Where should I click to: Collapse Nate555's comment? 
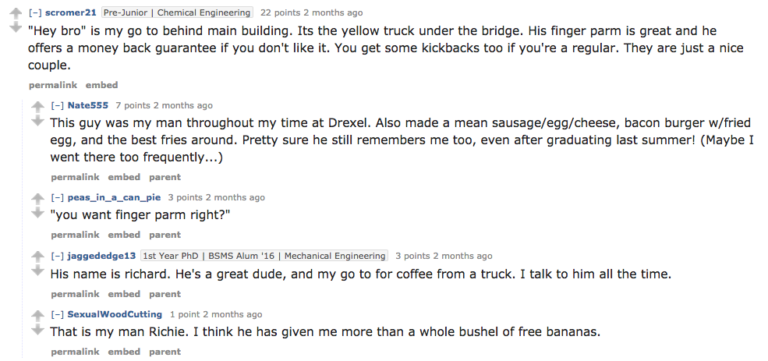57,105
